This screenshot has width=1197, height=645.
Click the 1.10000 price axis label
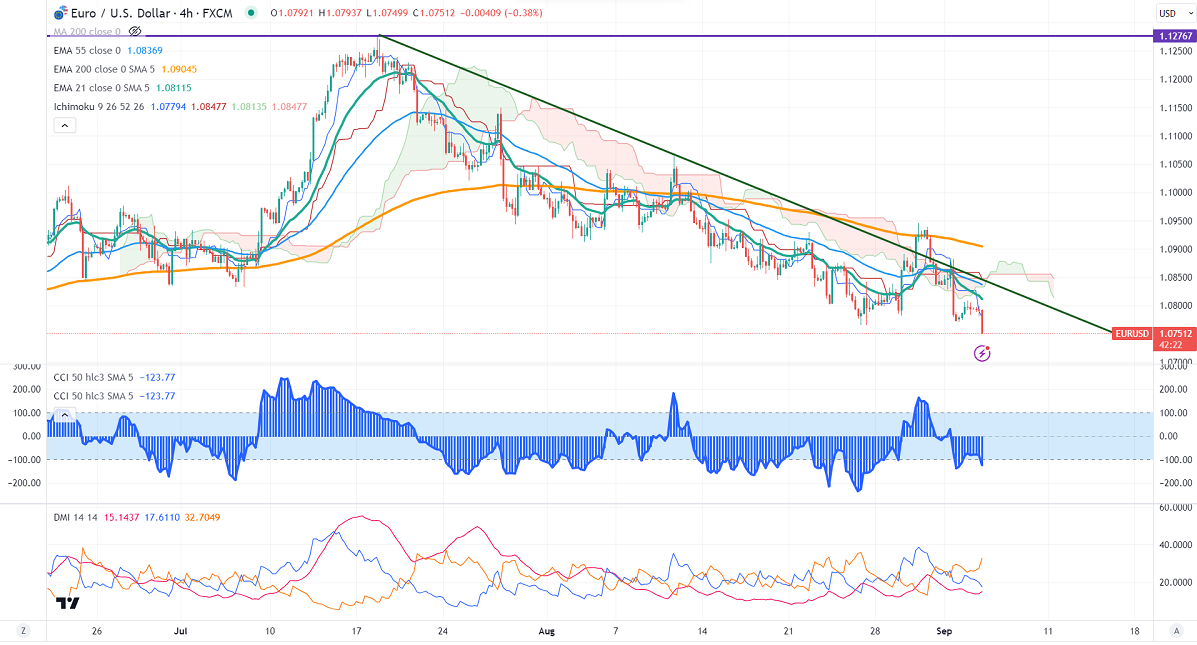[1176, 192]
